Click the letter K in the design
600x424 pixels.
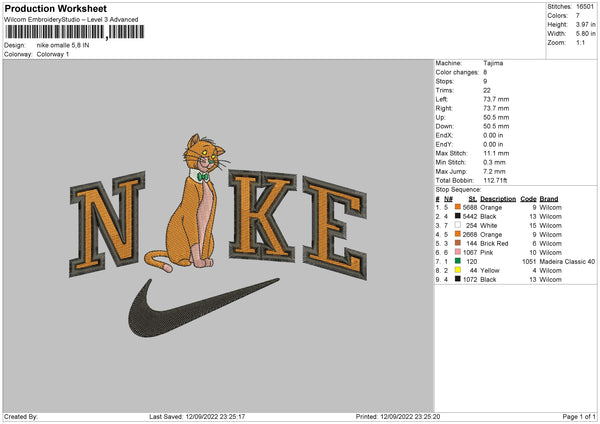262,216
